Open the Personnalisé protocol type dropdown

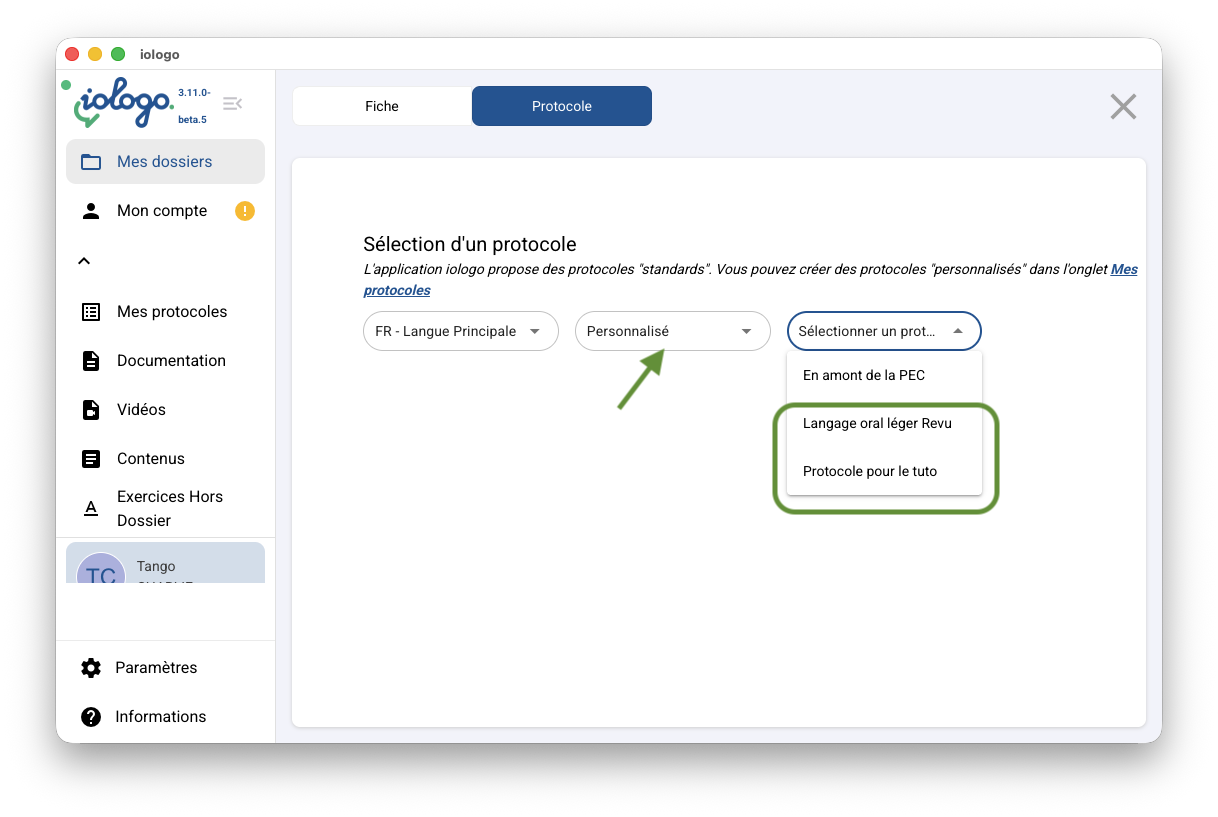coord(672,331)
